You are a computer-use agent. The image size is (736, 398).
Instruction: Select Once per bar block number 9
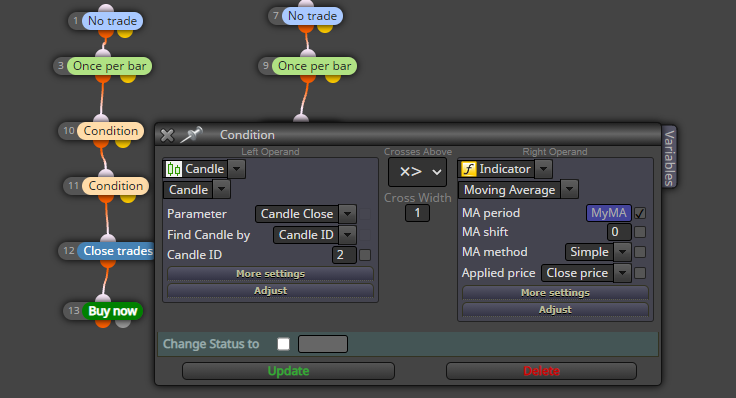point(314,66)
